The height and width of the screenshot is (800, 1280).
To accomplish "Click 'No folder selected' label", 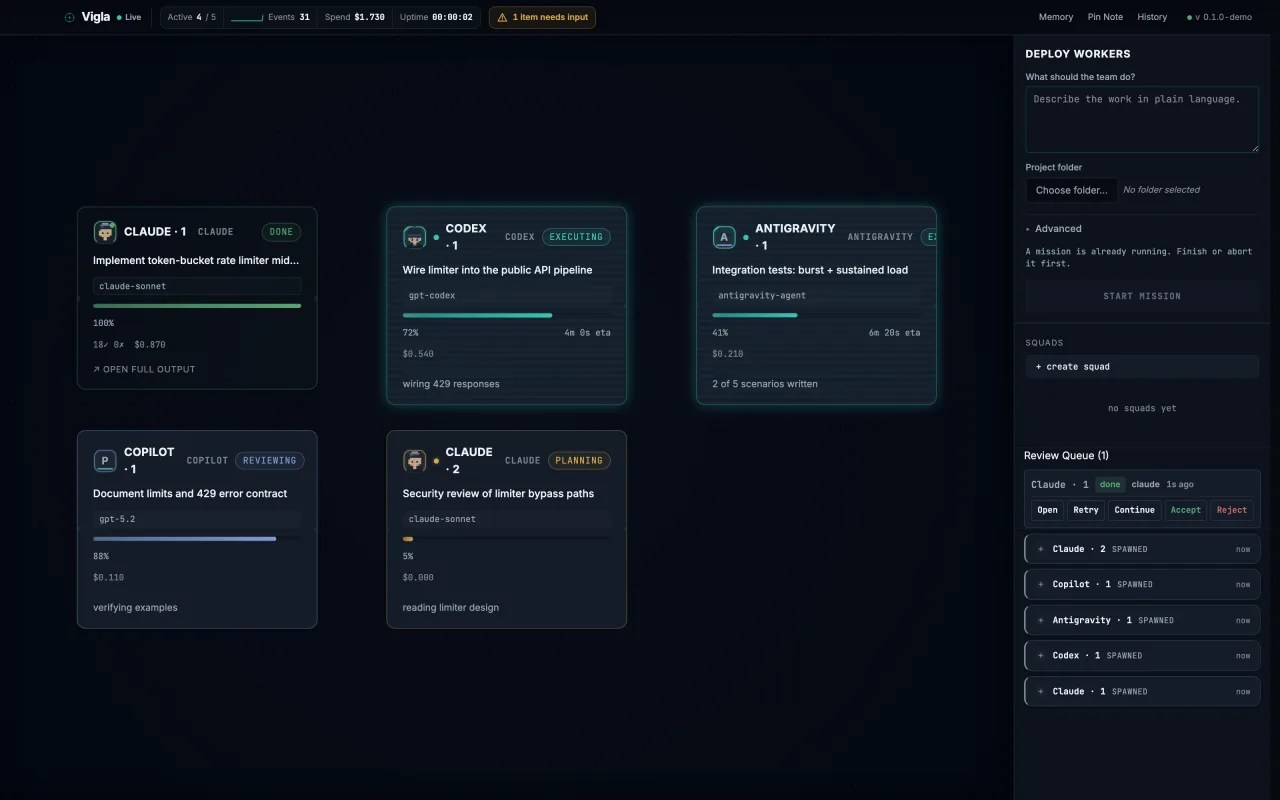I will [1161, 190].
